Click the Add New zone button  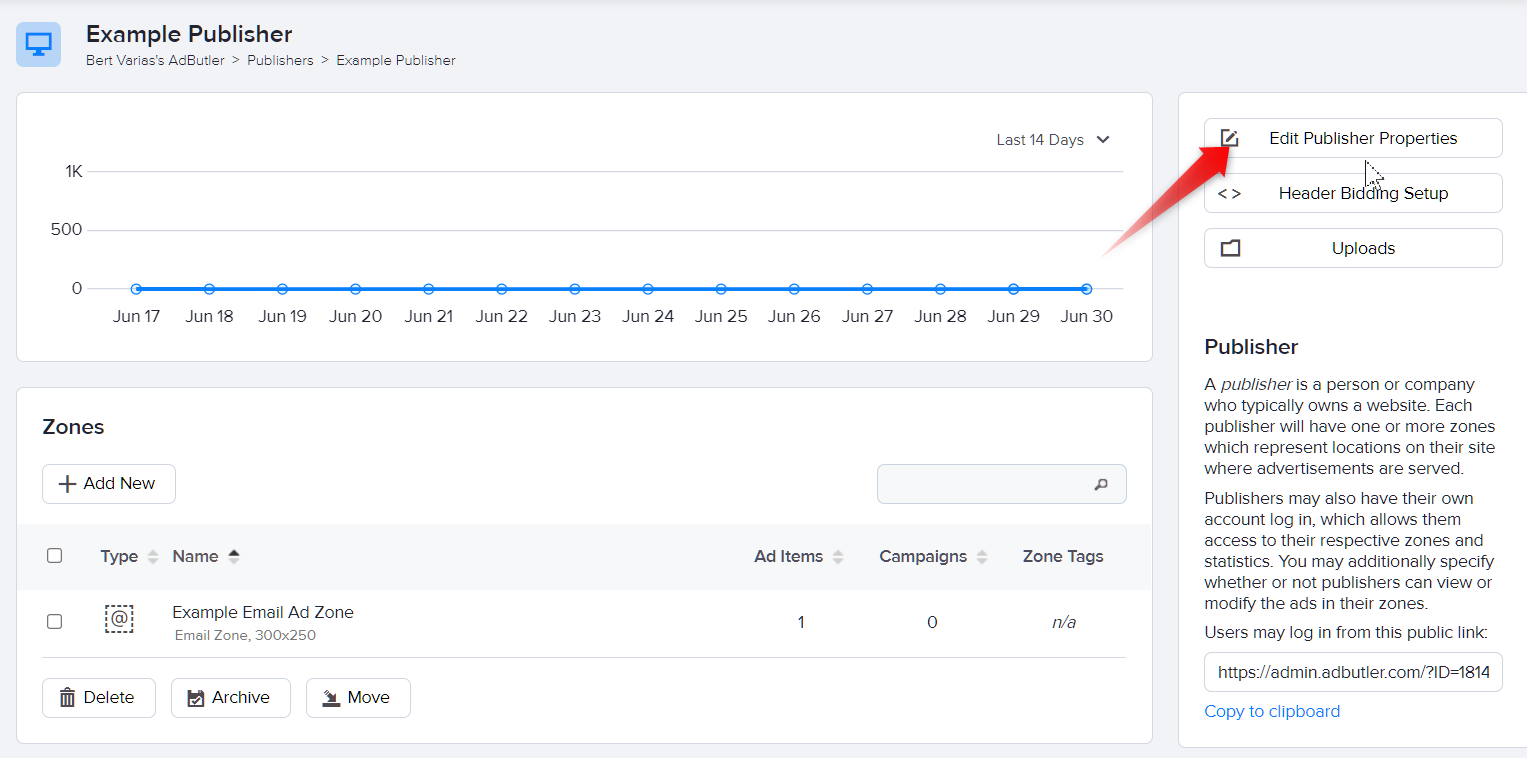108,483
